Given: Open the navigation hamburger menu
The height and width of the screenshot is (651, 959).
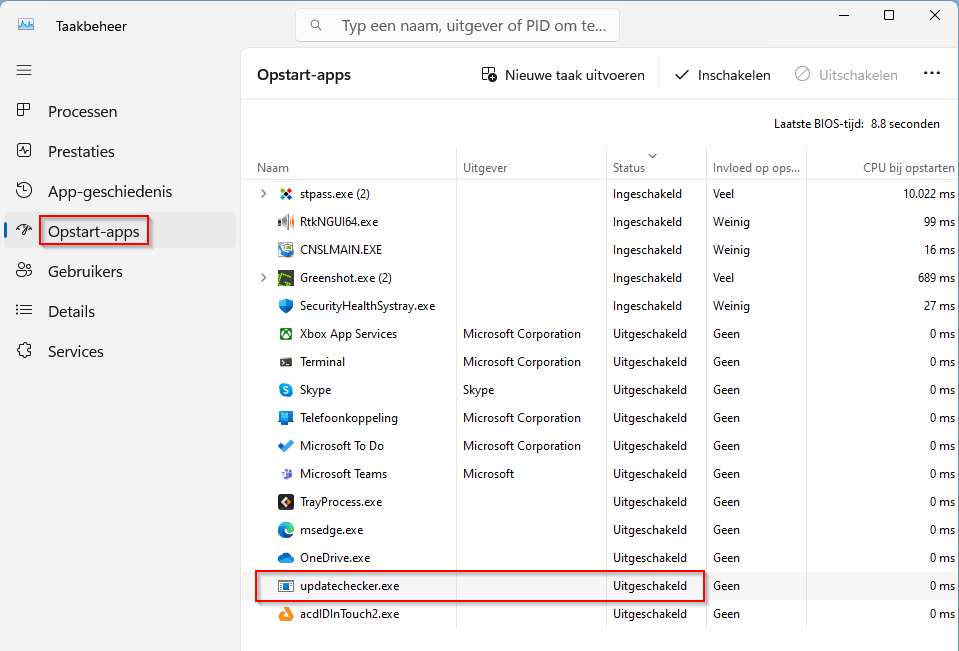Looking at the screenshot, I should 24,69.
